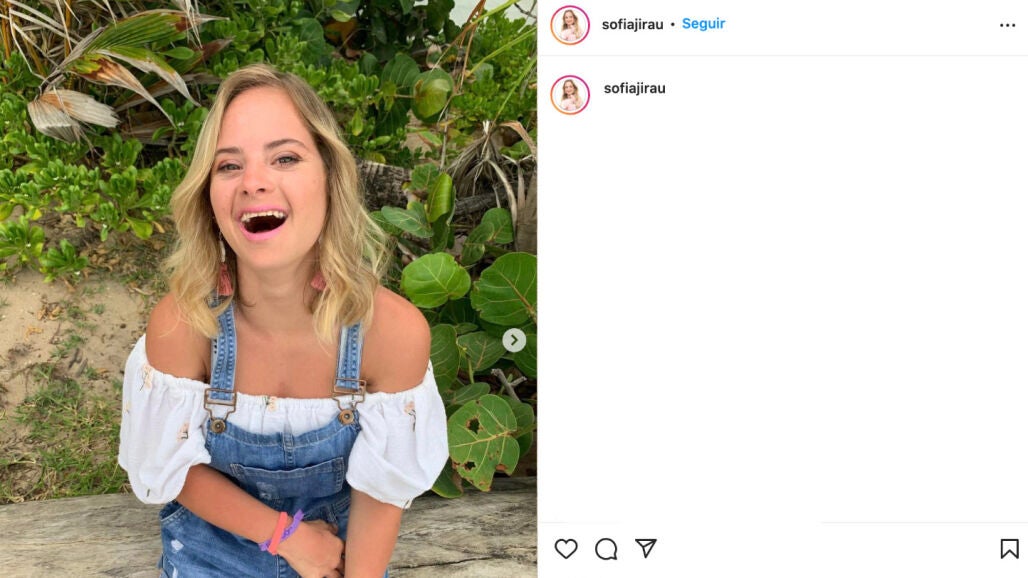This screenshot has height=578, width=1028.
Task: Follow the account via Seguir
Action: coord(703,24)
